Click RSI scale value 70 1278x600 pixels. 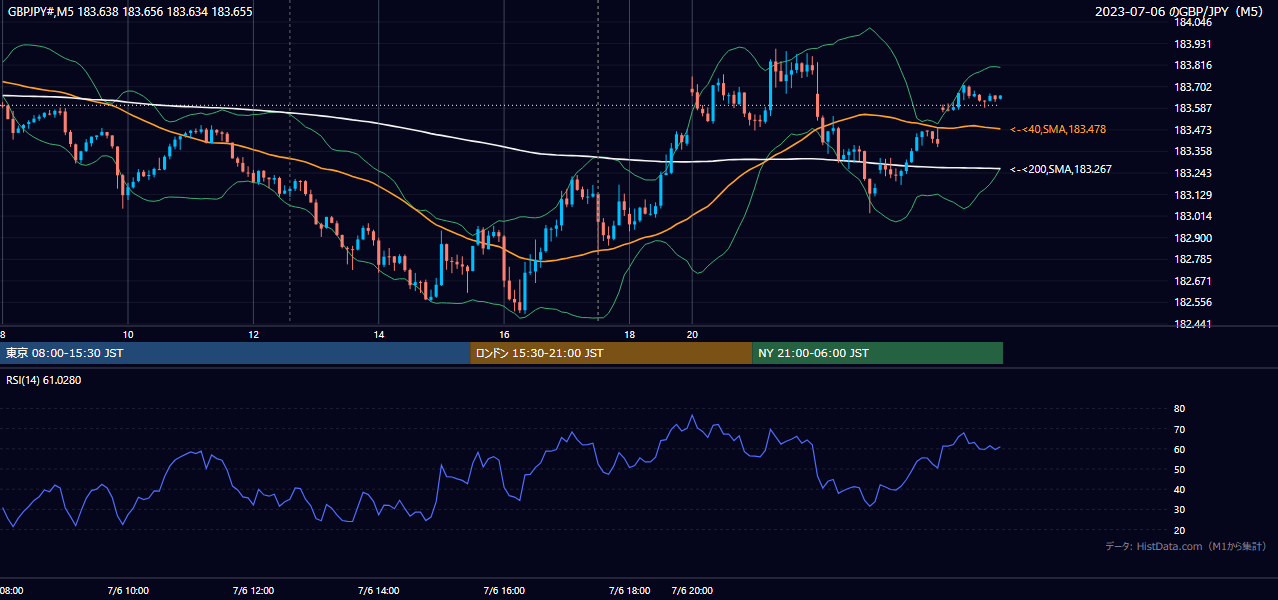coord(1179,429)
